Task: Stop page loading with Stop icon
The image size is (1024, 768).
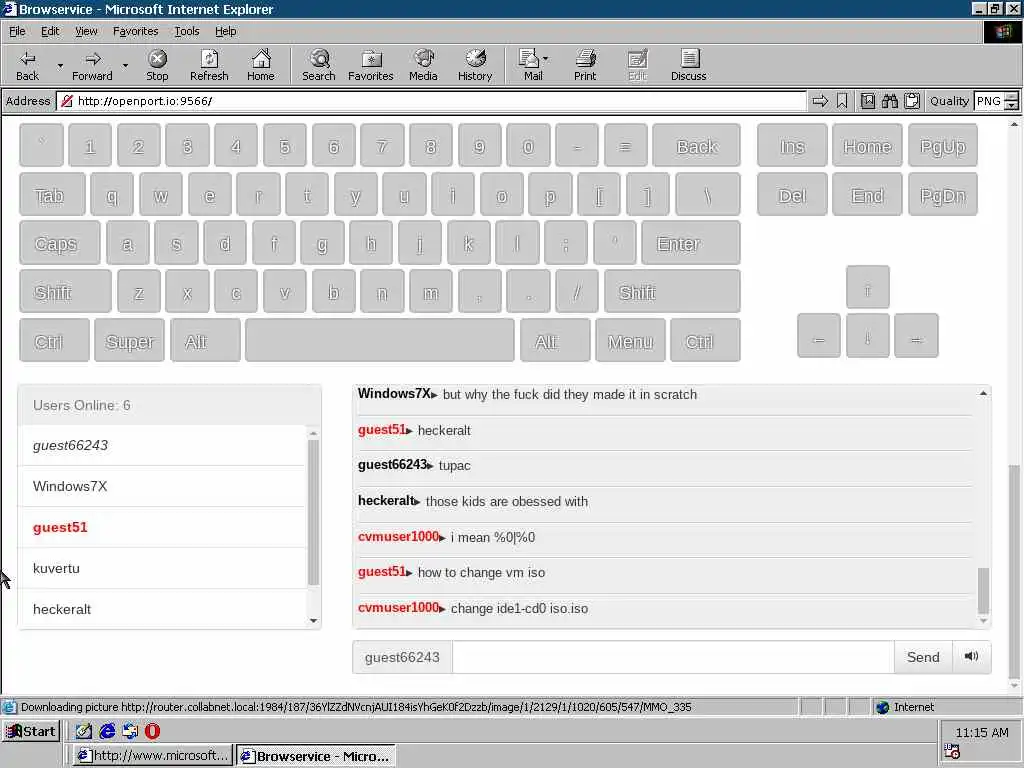Action: [x=157, y=65]
